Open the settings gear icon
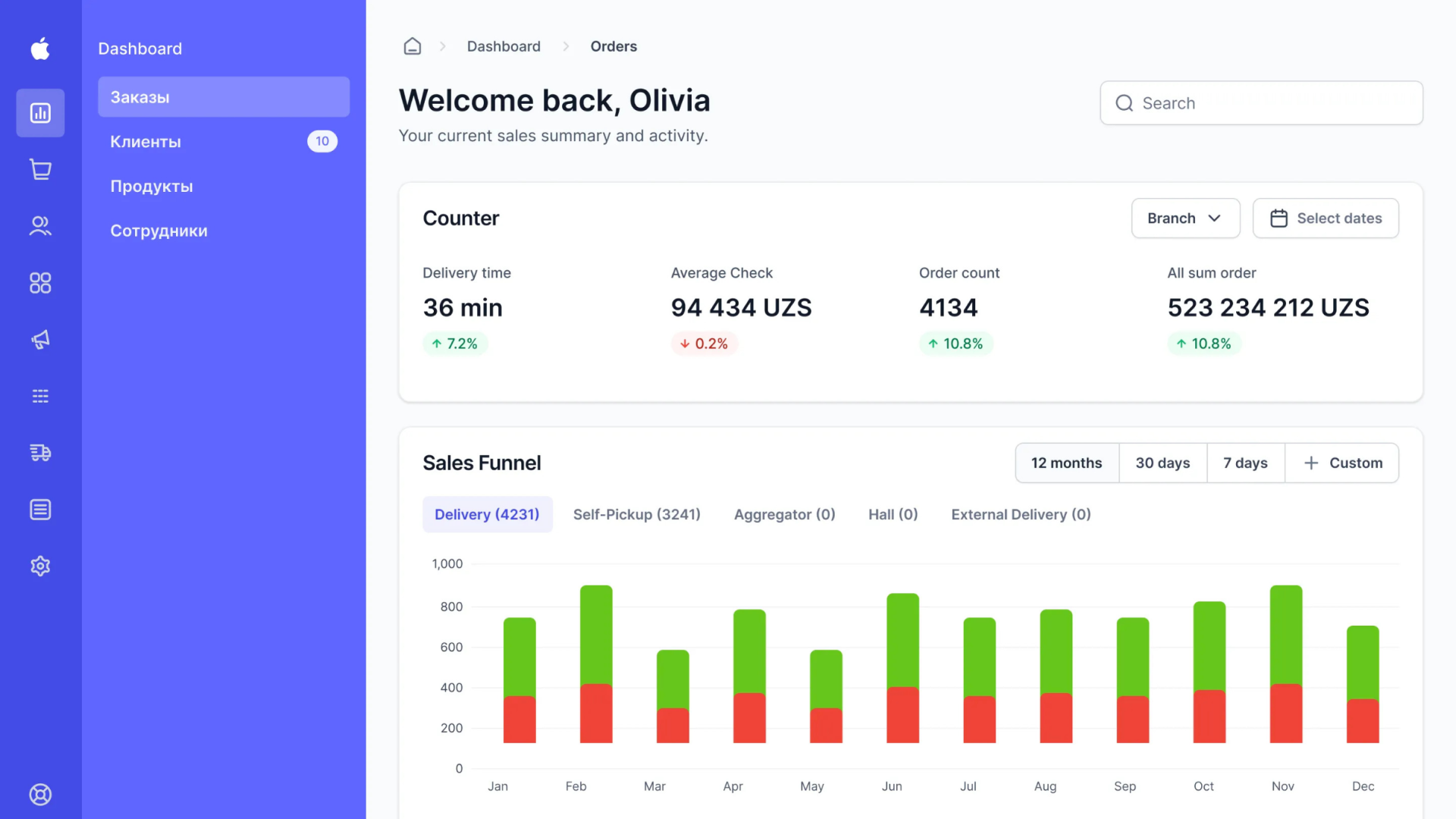This screenshot has width=1456, height=819. coord(40,566)
